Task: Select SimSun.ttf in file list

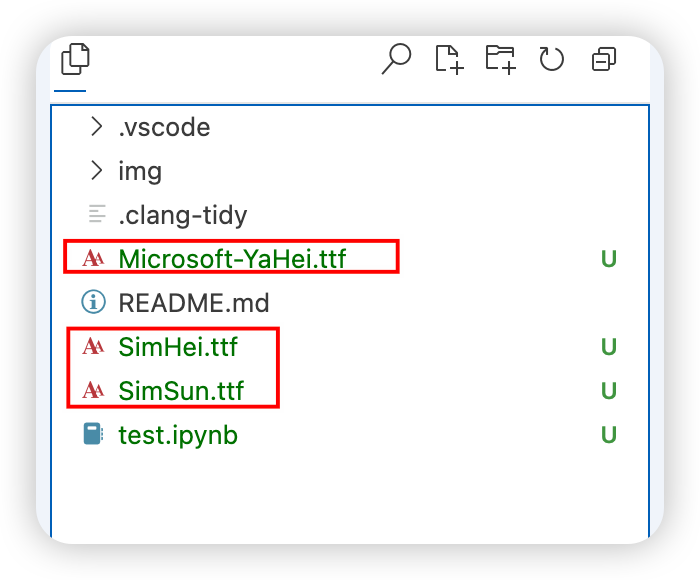Action: (x=181, y=391)
